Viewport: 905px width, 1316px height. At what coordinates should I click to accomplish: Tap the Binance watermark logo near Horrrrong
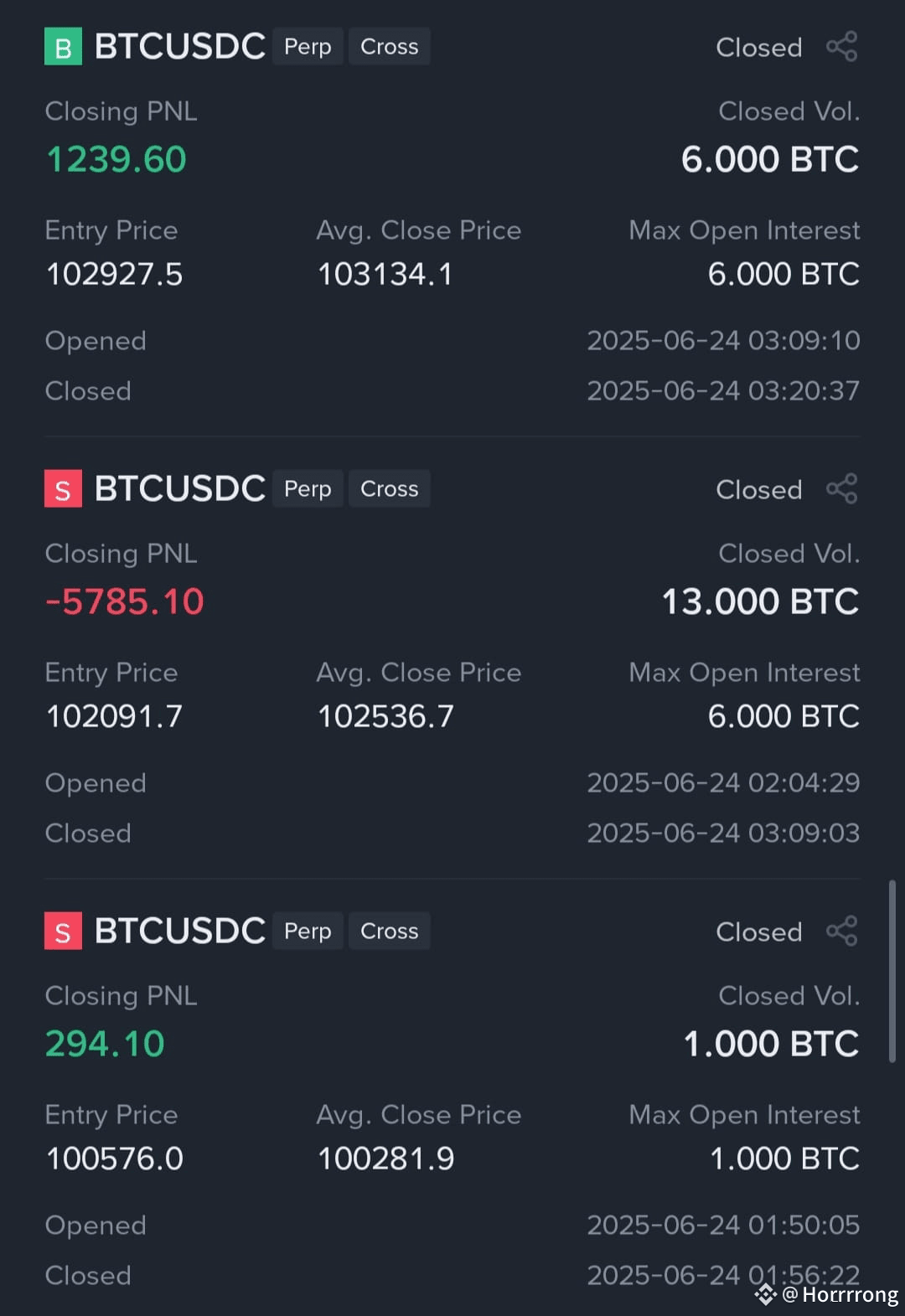766,1295
